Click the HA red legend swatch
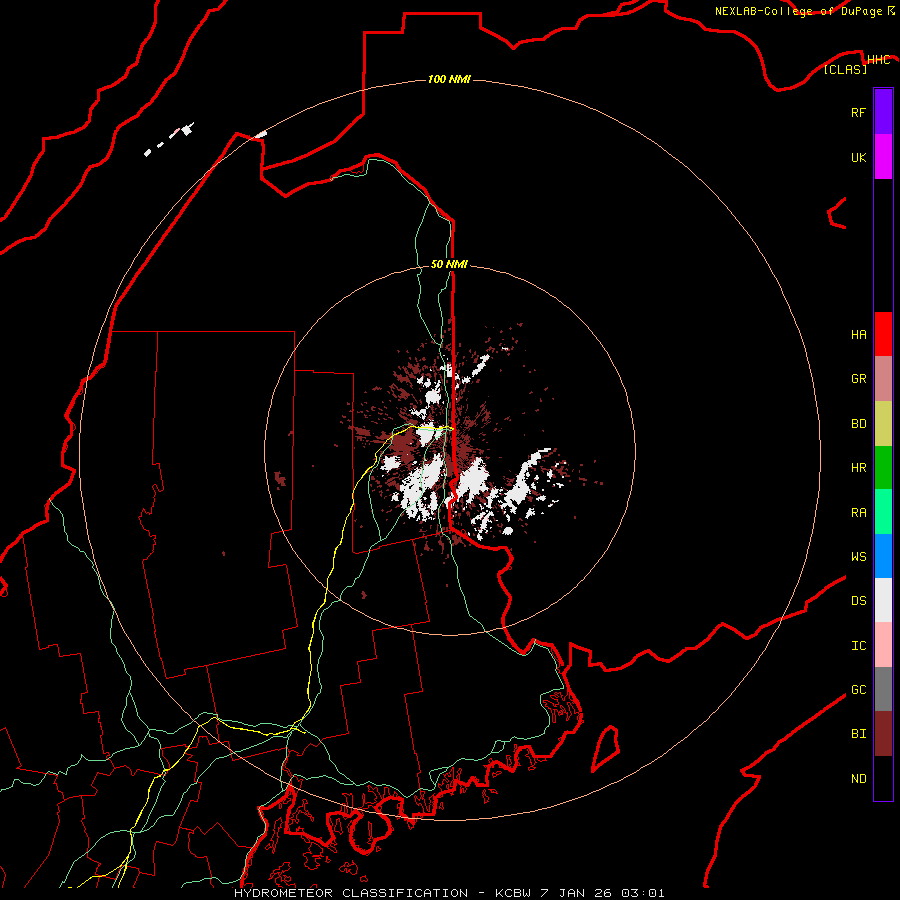 883,334
